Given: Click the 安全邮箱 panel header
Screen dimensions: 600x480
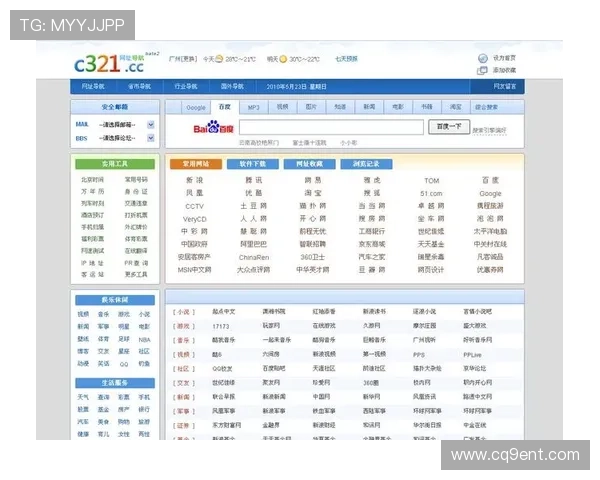Looking at the screenshot, I should point(115,107).
